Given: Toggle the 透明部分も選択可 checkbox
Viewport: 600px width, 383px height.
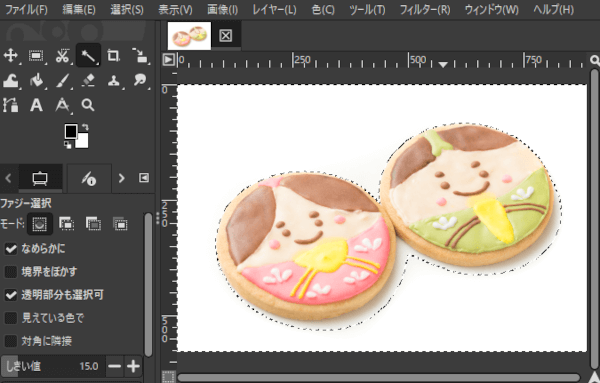Looking at the screenshot, I should 11,295.
